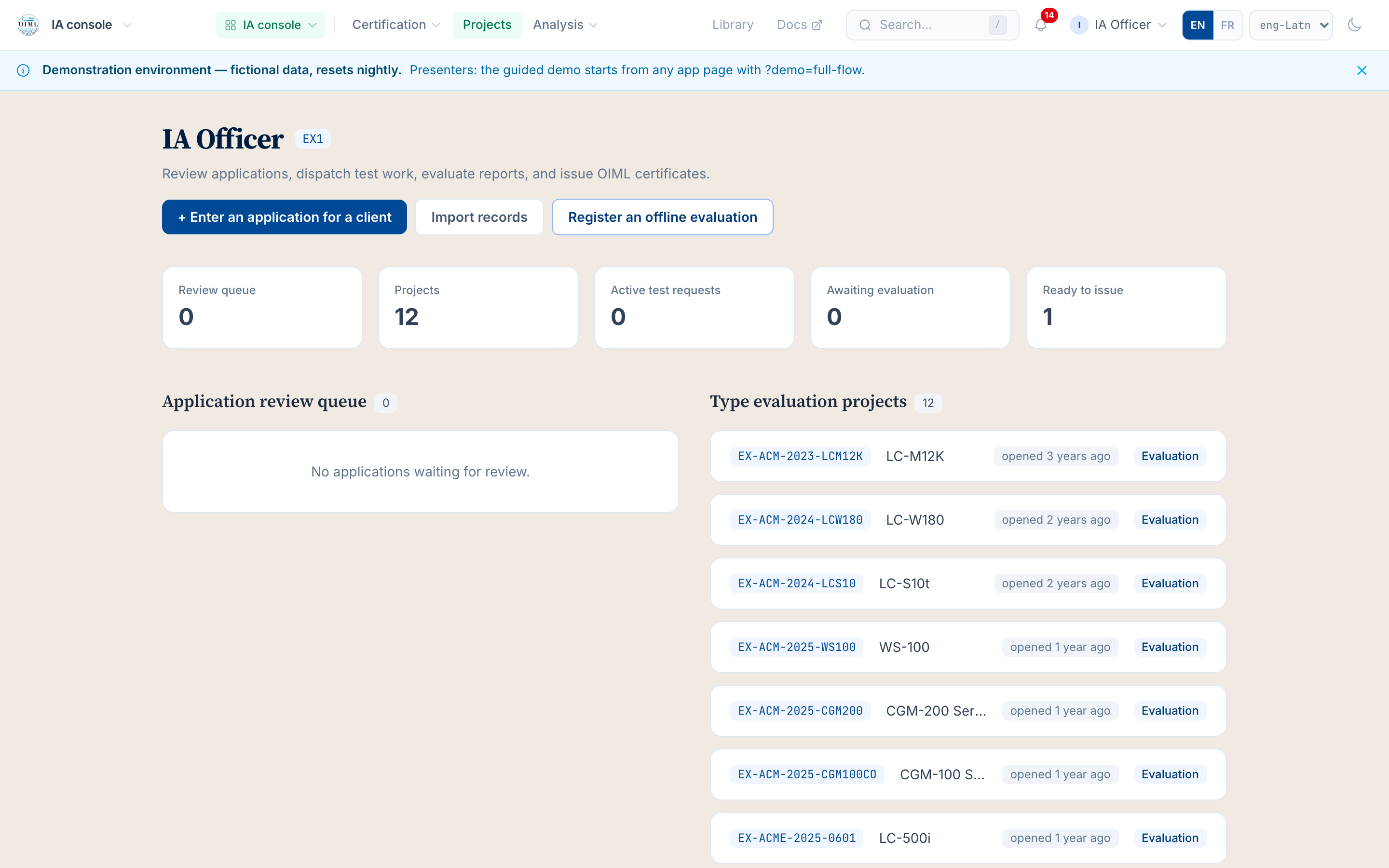This screenshot has height=868, width=1389.
Task: Click the OIML logo icon
Action: (28, 25)
